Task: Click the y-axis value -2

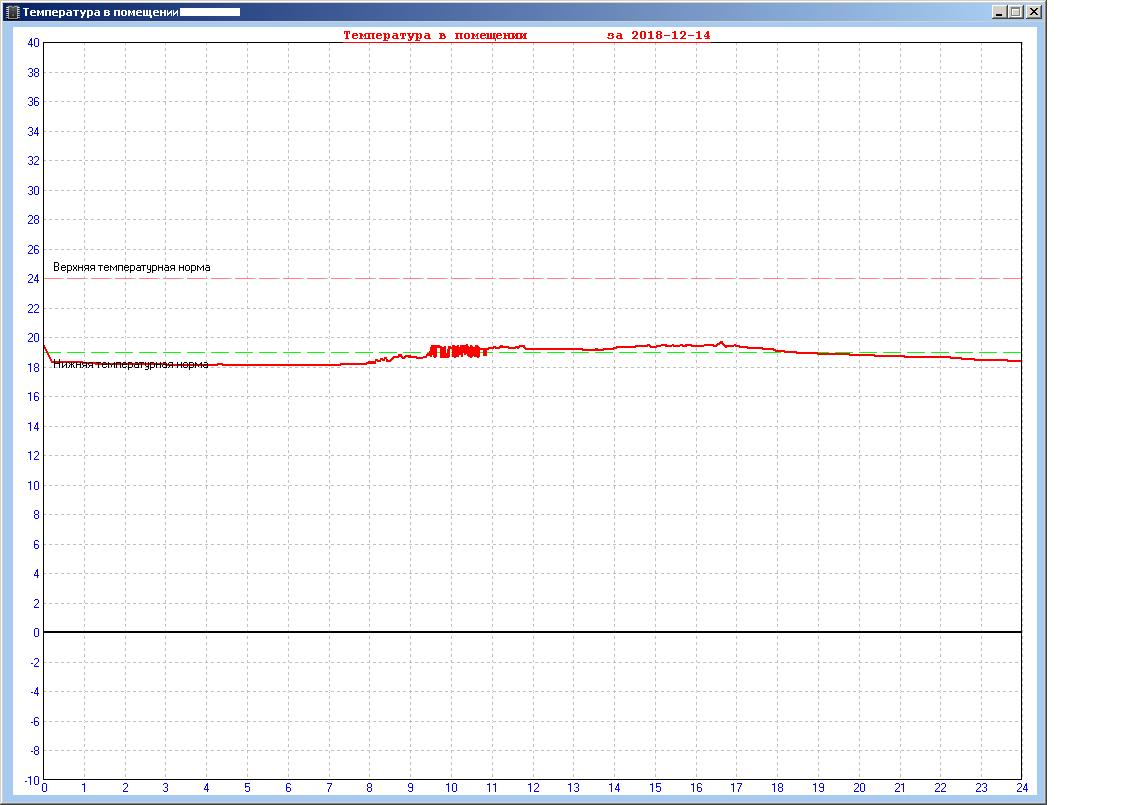Action: click(x=35, y=663)
